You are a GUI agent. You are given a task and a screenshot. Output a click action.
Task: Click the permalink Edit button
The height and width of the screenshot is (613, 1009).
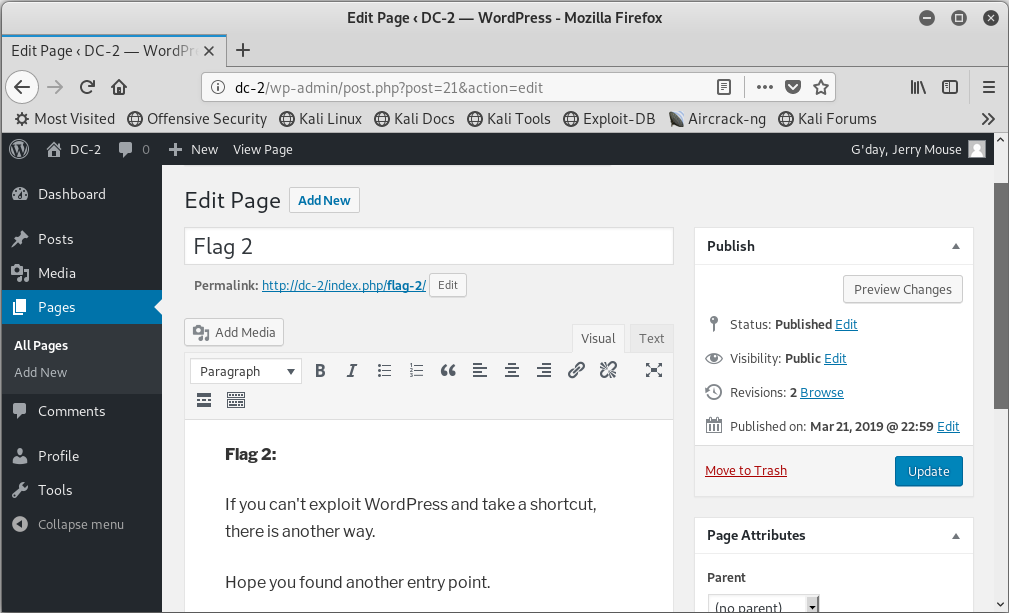coord(448,285)
